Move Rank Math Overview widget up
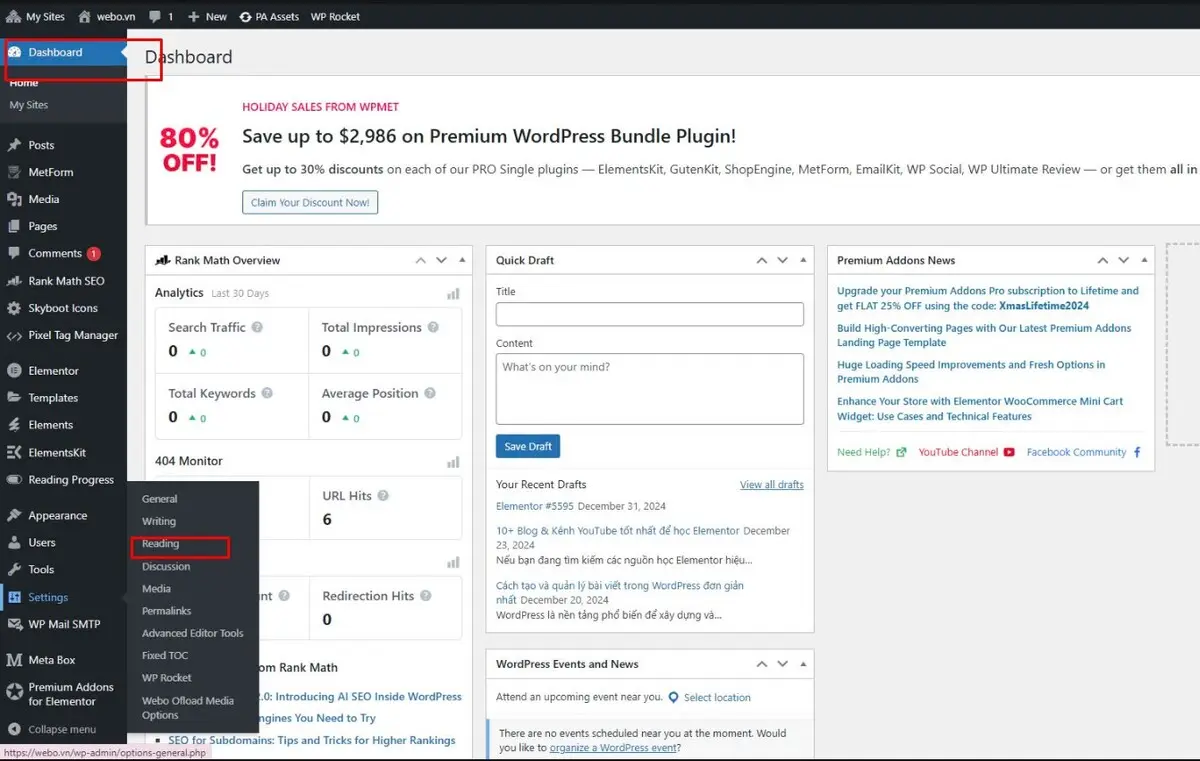This screenshot has height=761, width=1200. tap(421, 260)
